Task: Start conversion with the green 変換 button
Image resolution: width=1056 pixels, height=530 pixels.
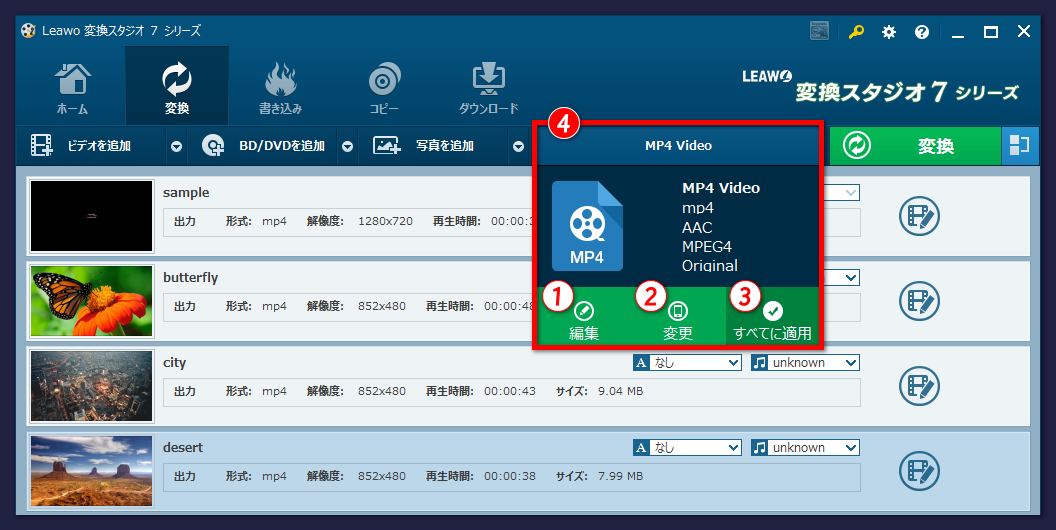Action: 914,146
